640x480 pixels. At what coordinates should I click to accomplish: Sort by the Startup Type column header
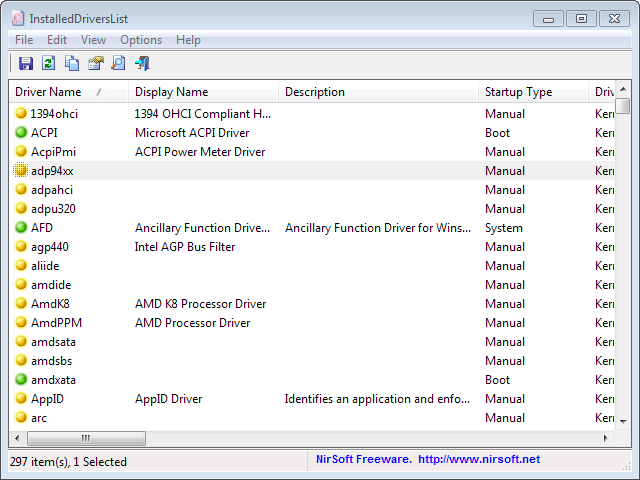click(533, 92)
